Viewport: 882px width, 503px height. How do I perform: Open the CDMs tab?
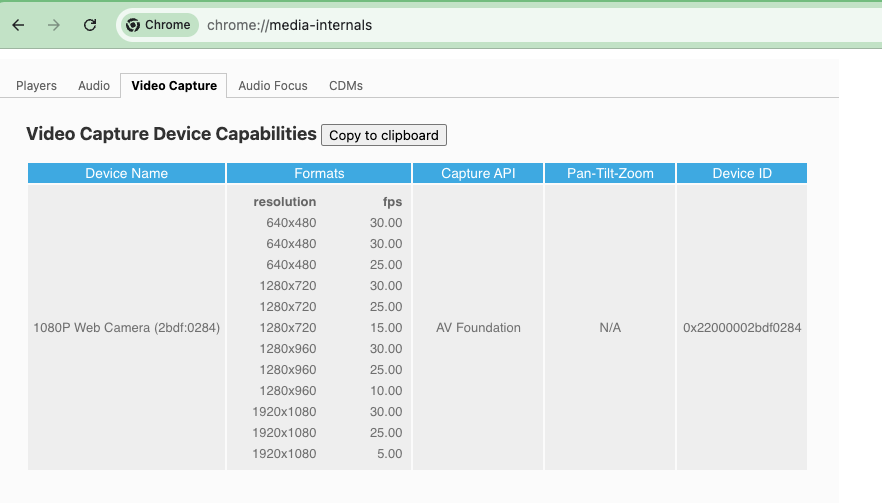[x=346, y=86]
